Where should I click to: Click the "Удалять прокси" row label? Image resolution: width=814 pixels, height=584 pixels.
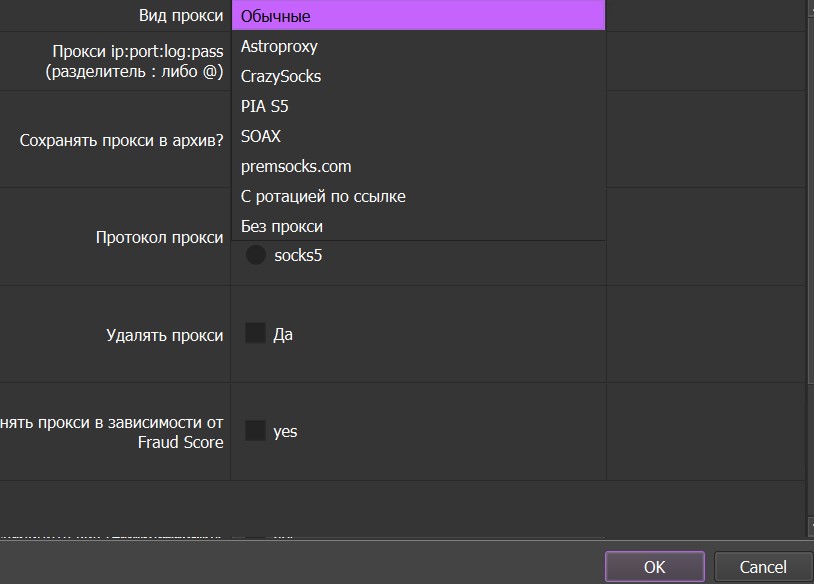pyautogui.click(x=164, y=335)
